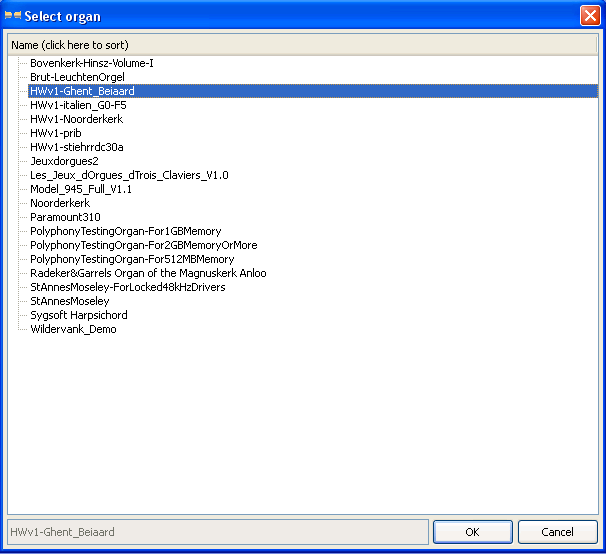Select HWv1-stiehrrdc30a organ
606x554 pixels.
77,147
